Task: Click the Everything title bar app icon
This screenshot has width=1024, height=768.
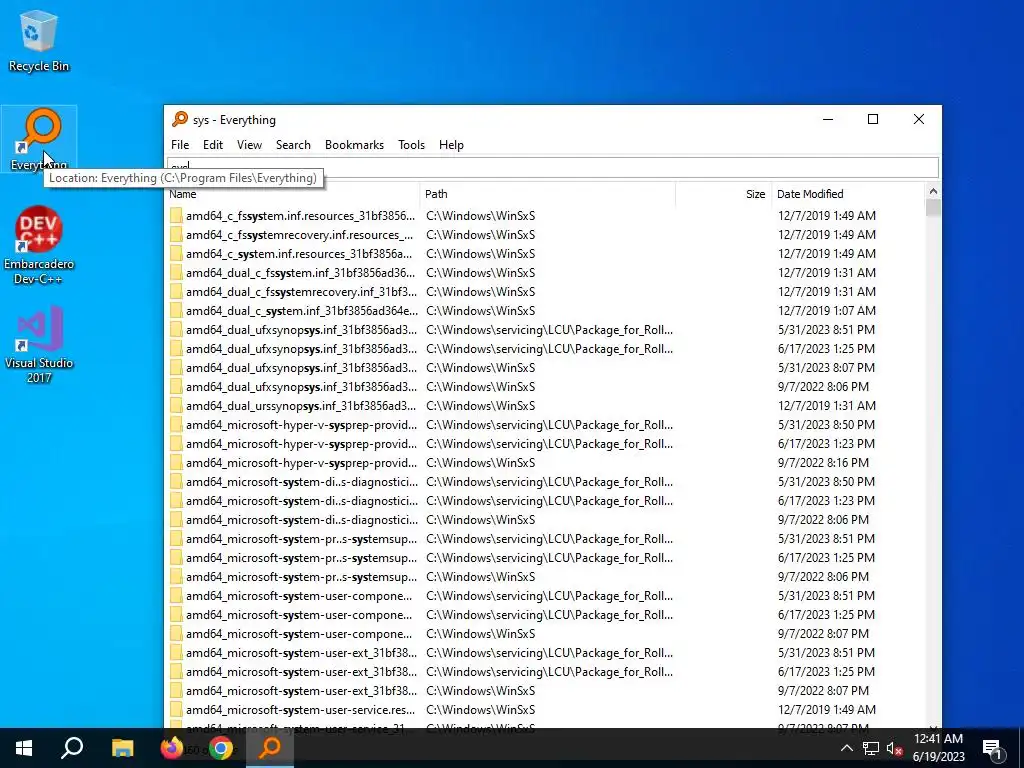Action: 180,119
